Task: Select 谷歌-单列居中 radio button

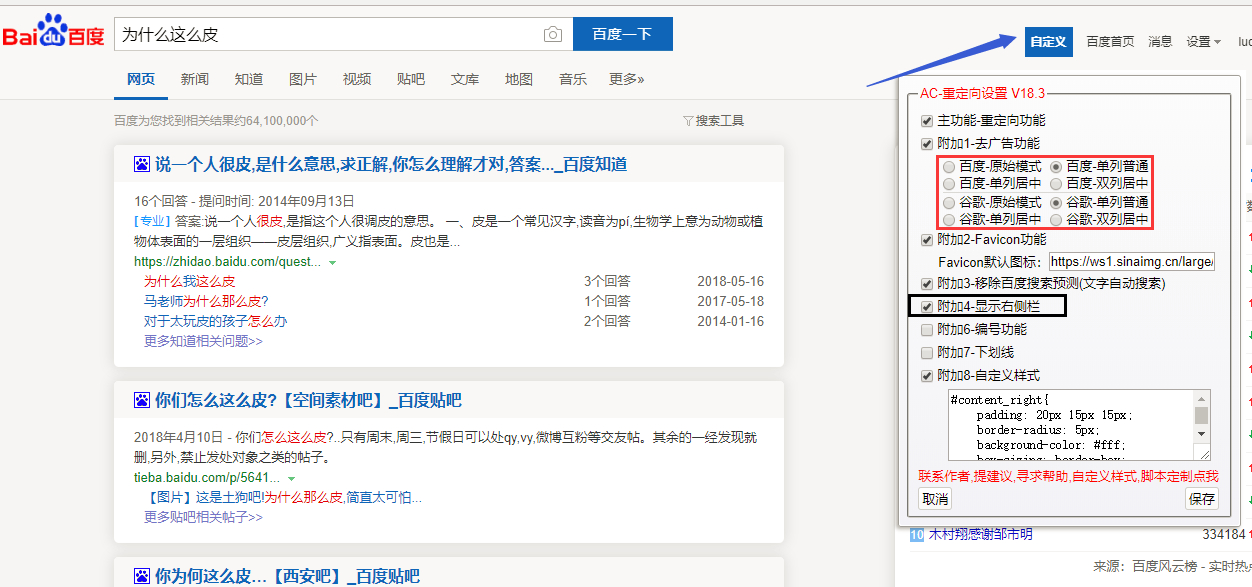Action: click(x=949, y=218)
